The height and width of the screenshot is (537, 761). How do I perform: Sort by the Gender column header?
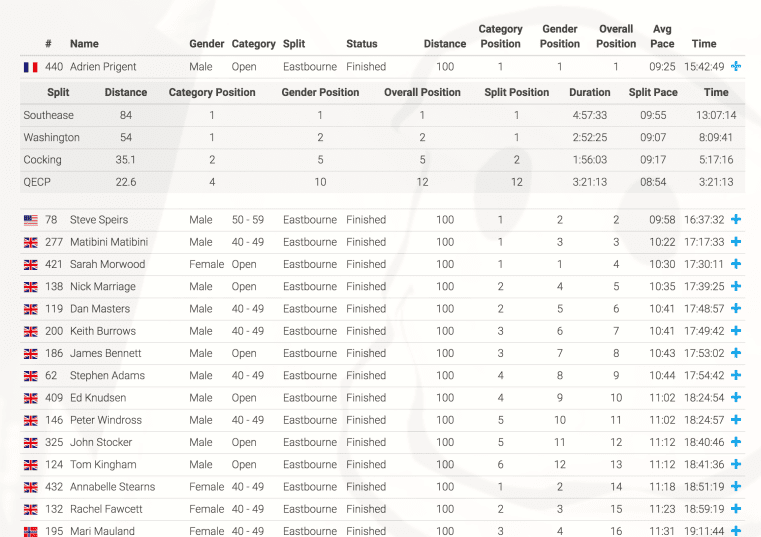pyautogui.click(x=207, y=44)
